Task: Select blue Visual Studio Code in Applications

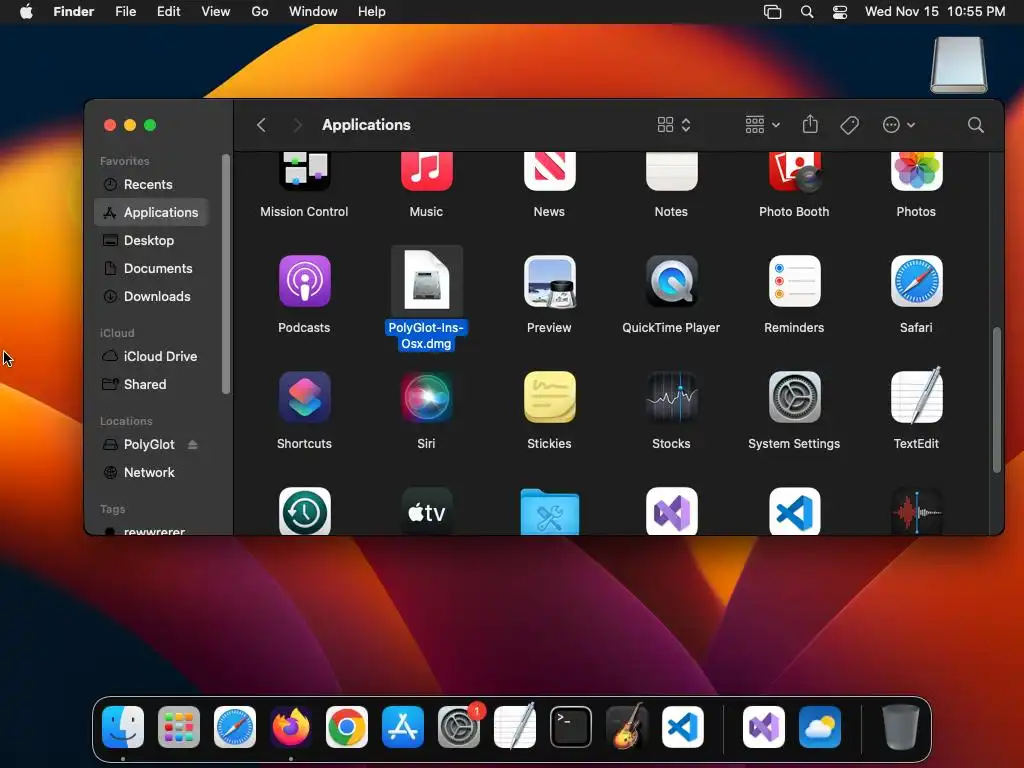Action: point(794,511)
